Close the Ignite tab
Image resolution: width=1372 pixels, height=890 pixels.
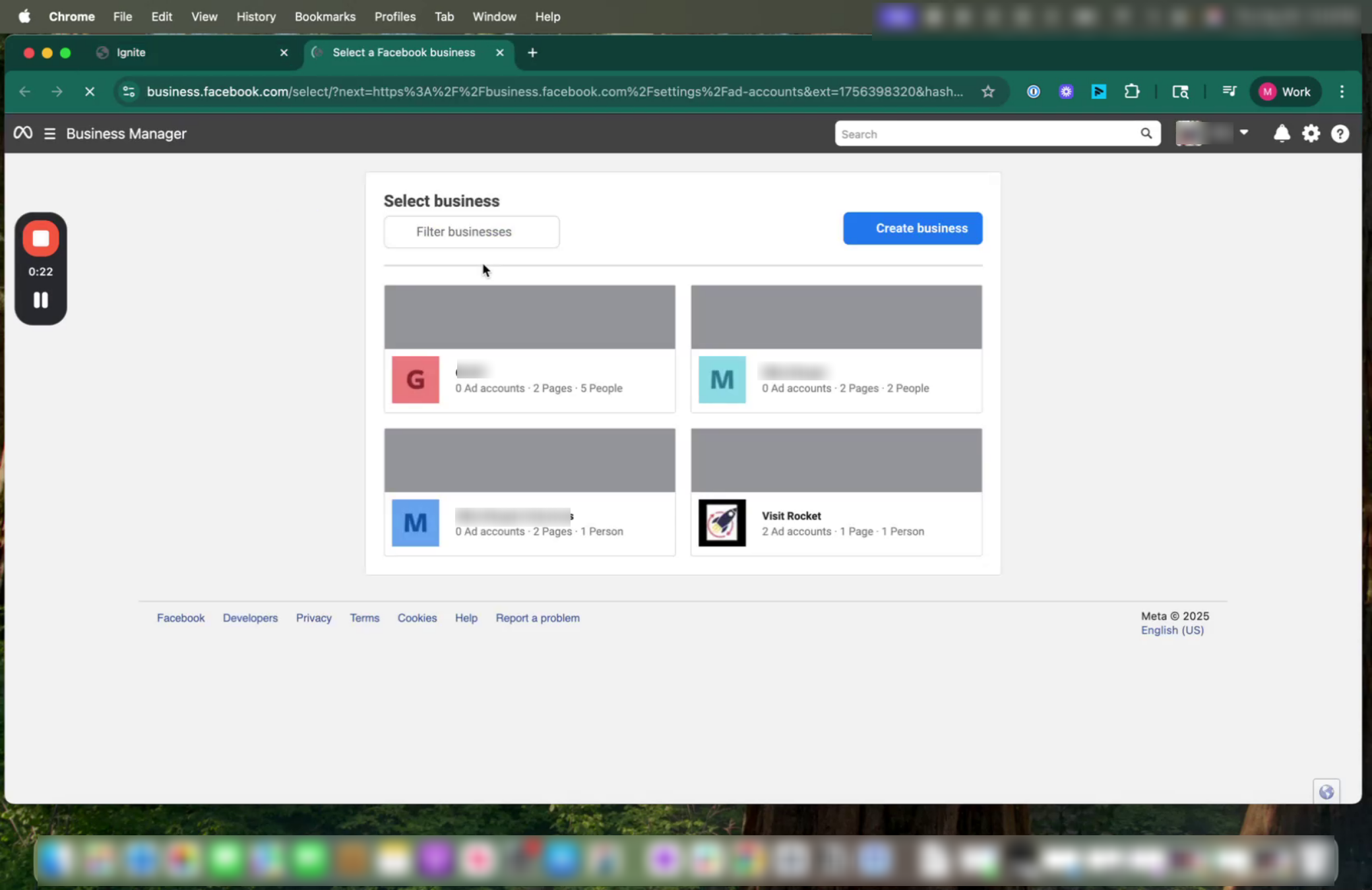coord(284,53)
